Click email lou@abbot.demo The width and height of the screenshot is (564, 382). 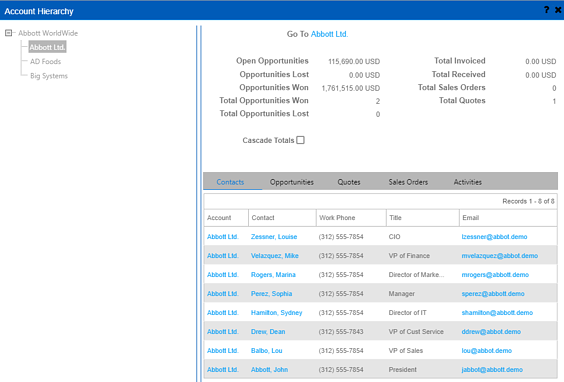(487, 351)
